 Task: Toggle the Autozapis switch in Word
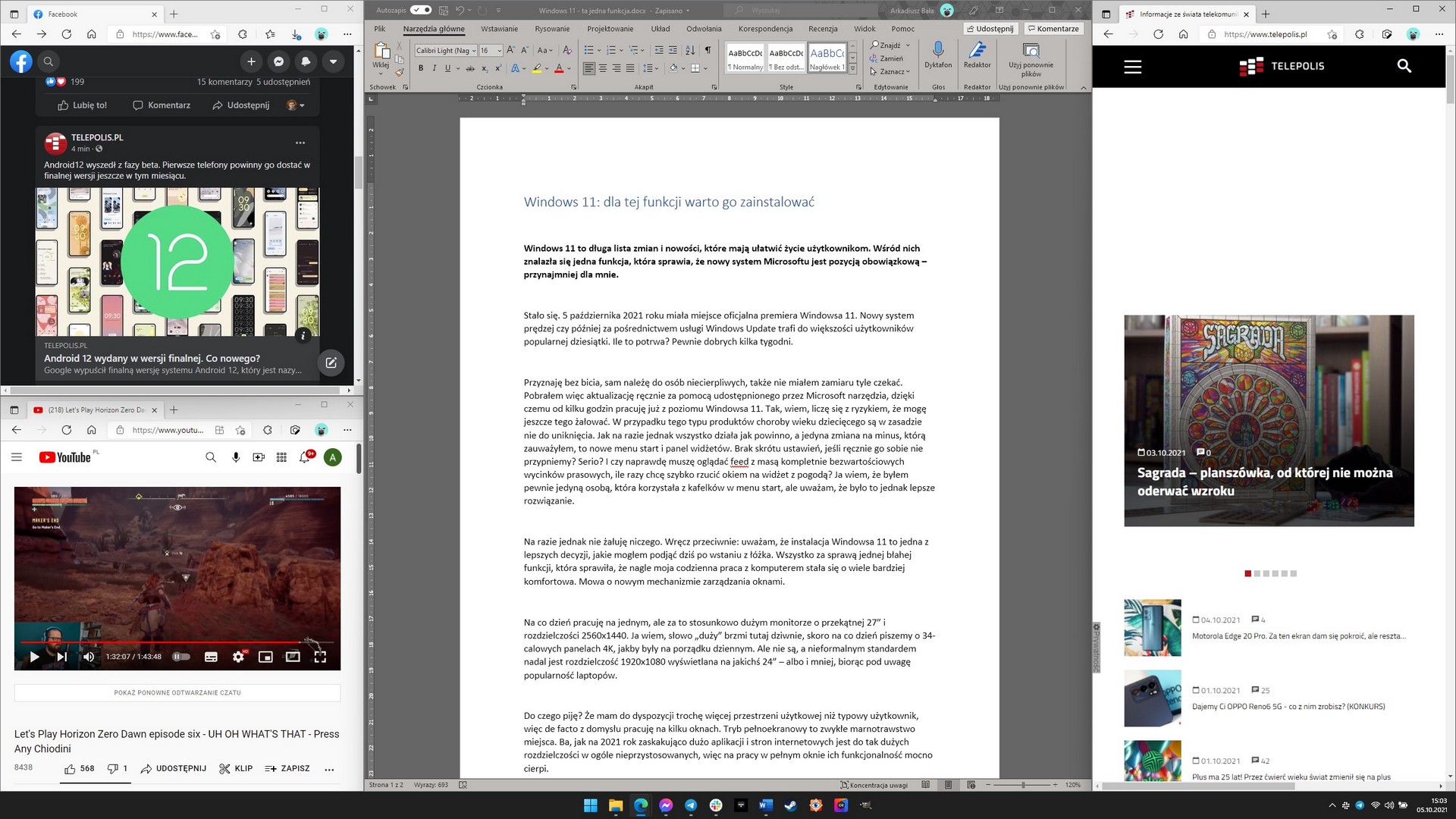point(421,10)
